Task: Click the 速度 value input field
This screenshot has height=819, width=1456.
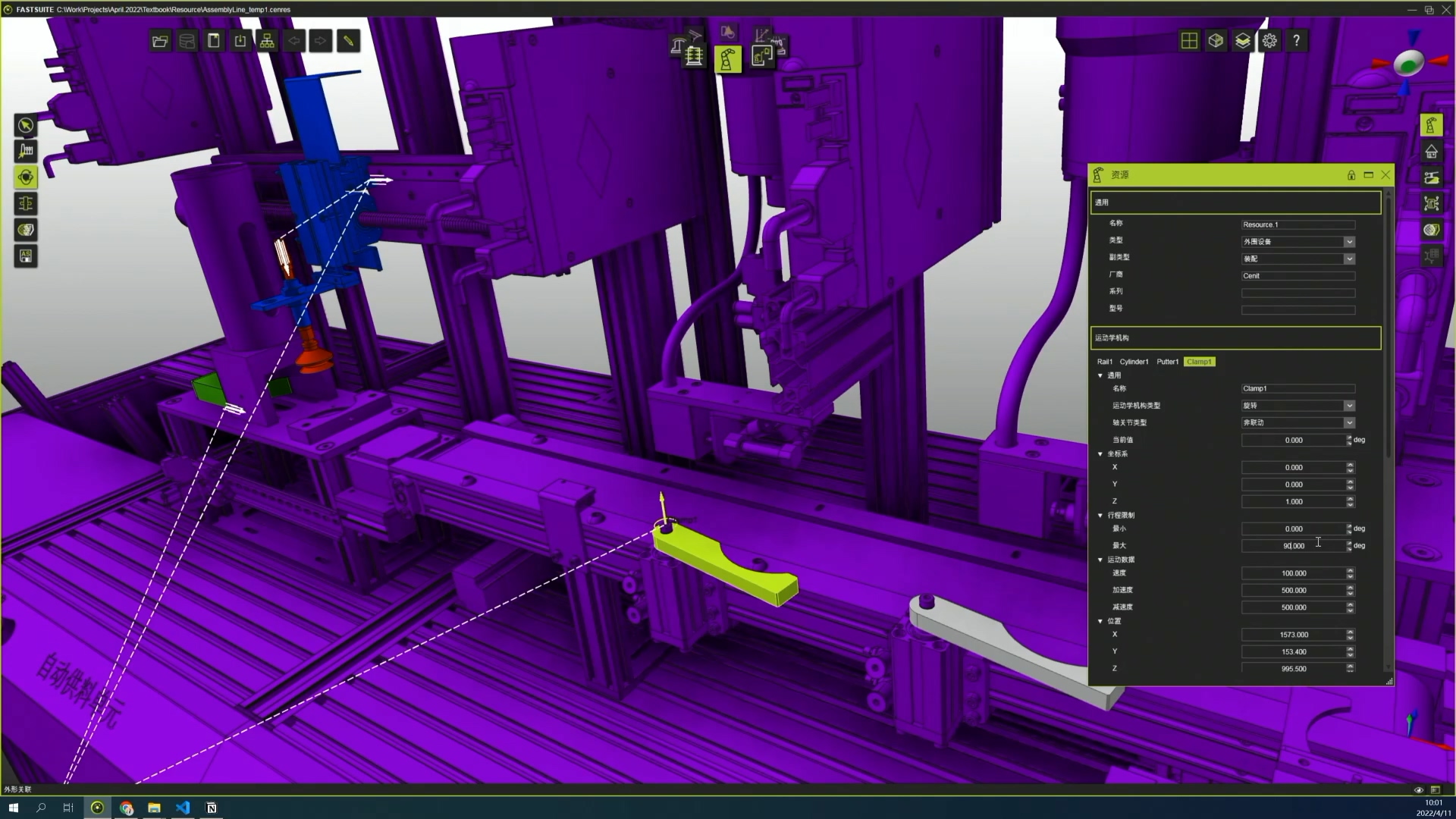Action: pos(1294,573)
